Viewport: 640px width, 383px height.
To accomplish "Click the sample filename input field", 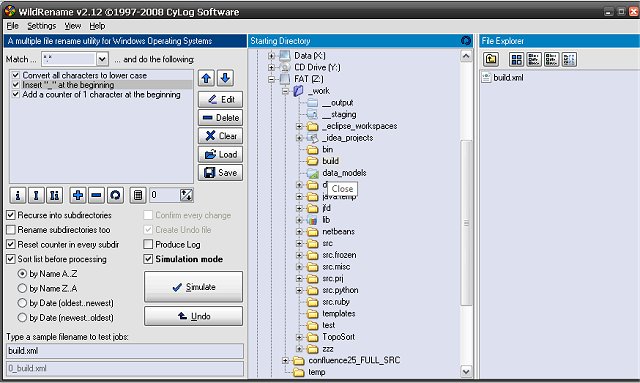I will 125,351.
